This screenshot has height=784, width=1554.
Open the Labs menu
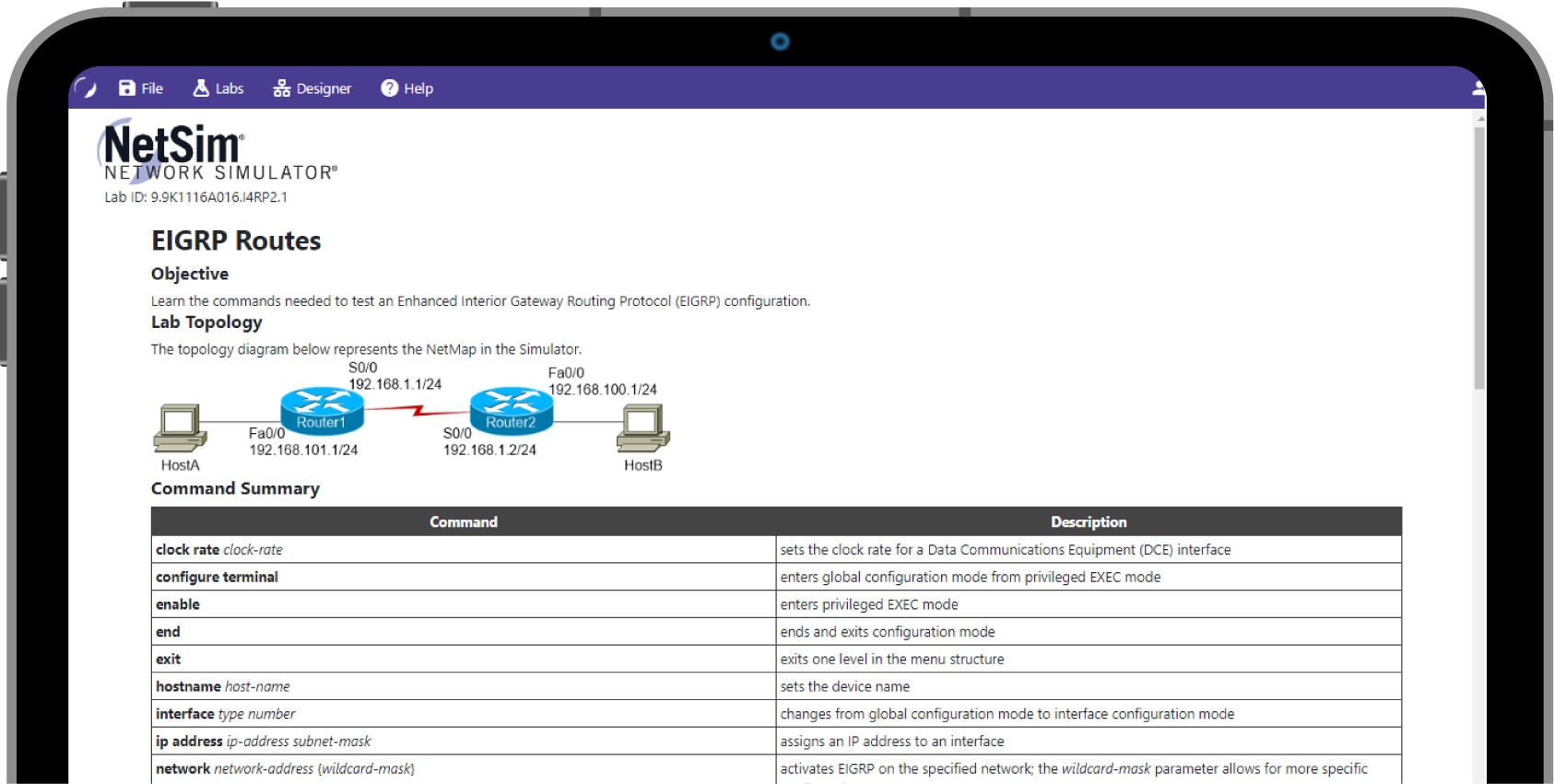pyautogui.click(x=218, y=88)
